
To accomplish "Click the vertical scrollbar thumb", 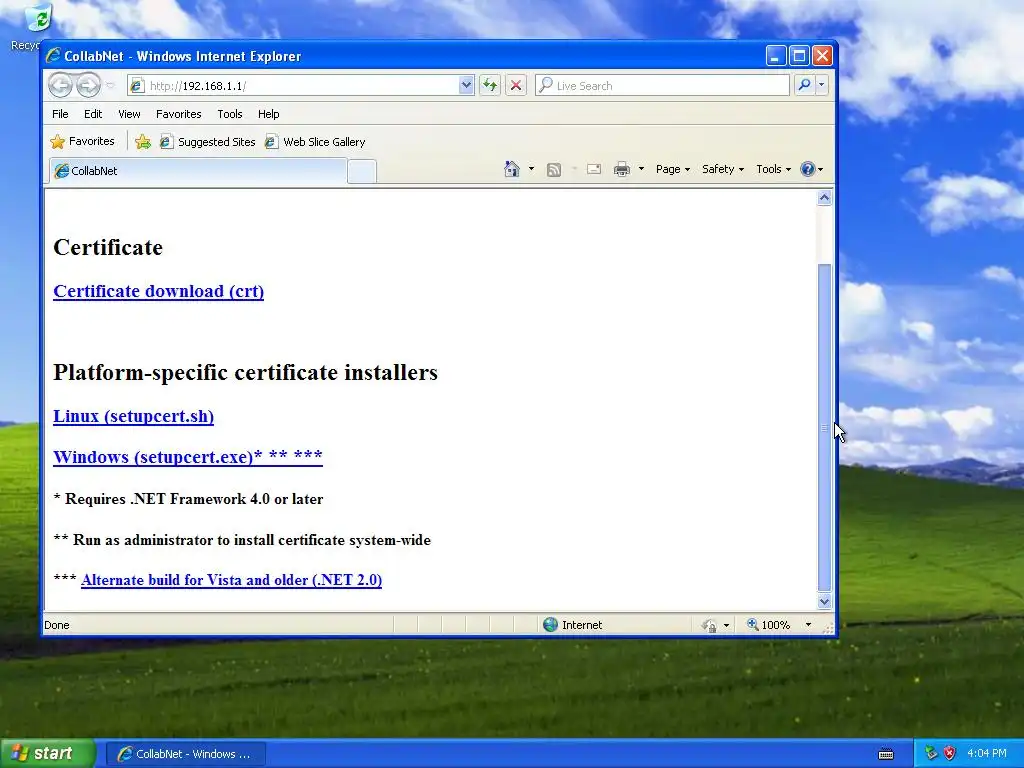I will click(824, 428).
